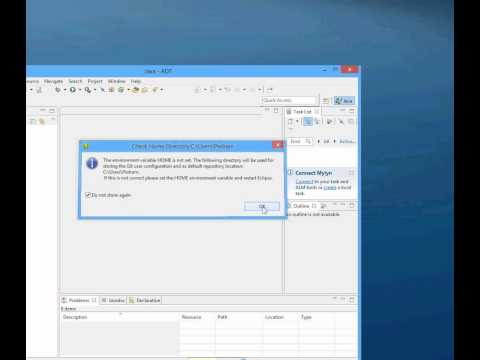Maximize the editor area
Viewport: 480px width, 360px height.
pyautogui.click(x=276, y=110)
